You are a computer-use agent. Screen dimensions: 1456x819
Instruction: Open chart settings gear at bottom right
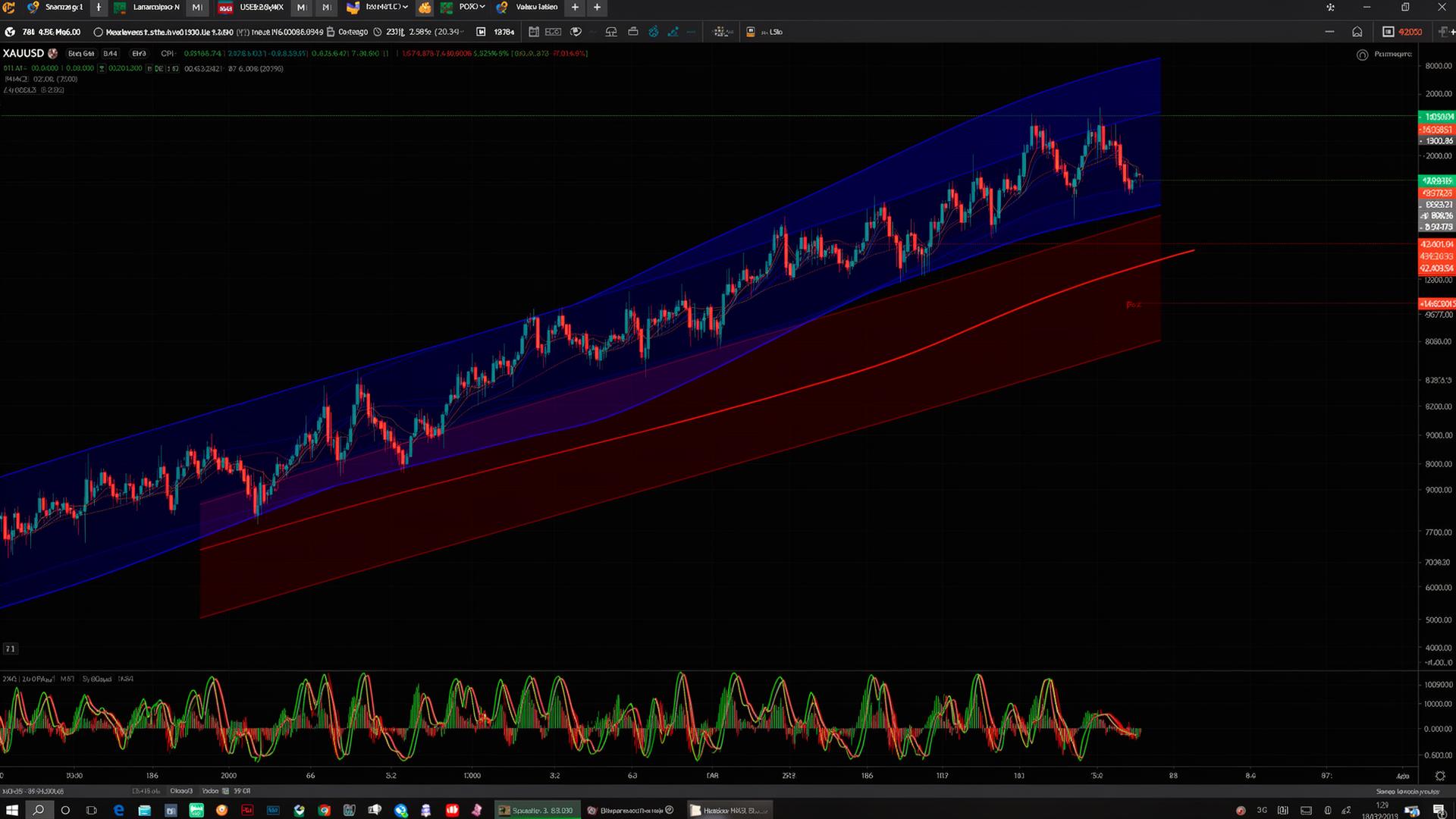click(x=1440, y=776)
